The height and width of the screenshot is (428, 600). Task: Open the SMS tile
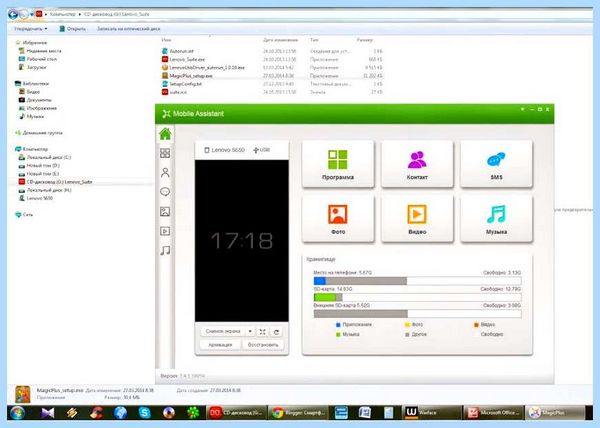point(496,164)
